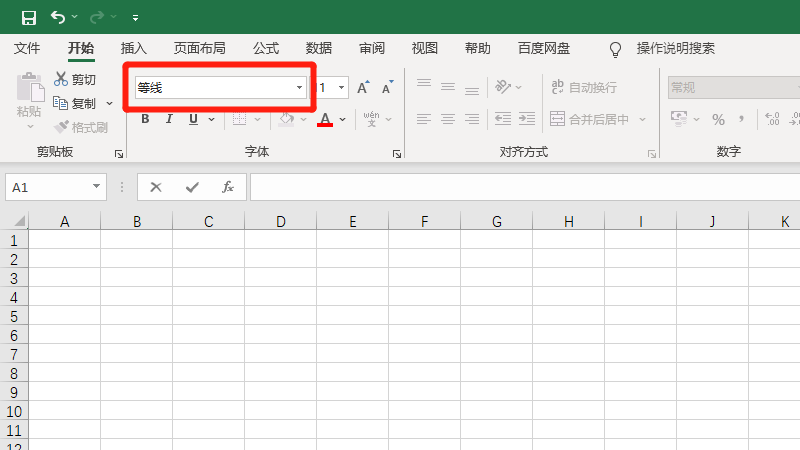This screenshot has height=450, width=800.
Task: Click the red font color button
Action: click(325, 119)
